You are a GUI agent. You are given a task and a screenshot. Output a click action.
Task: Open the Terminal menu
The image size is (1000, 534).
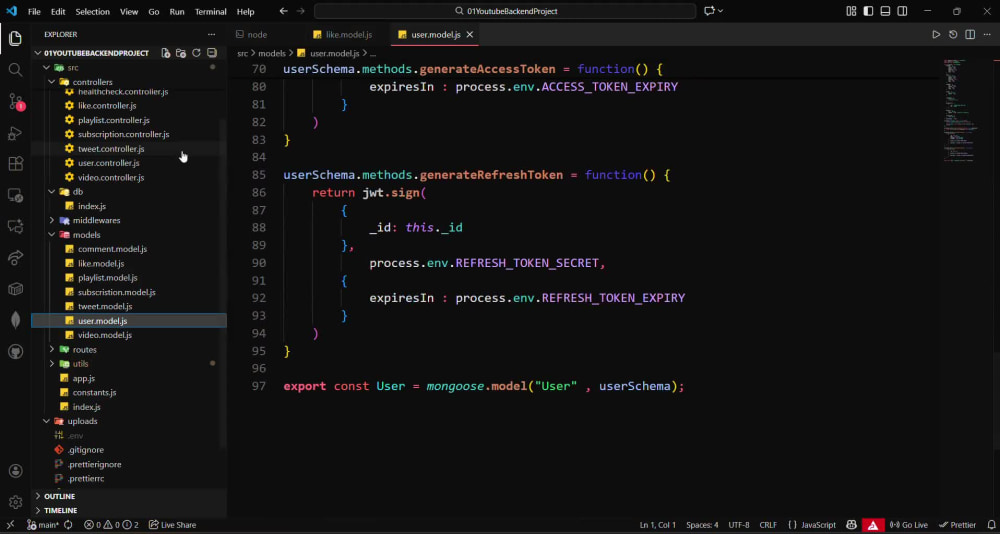(210, 11)
